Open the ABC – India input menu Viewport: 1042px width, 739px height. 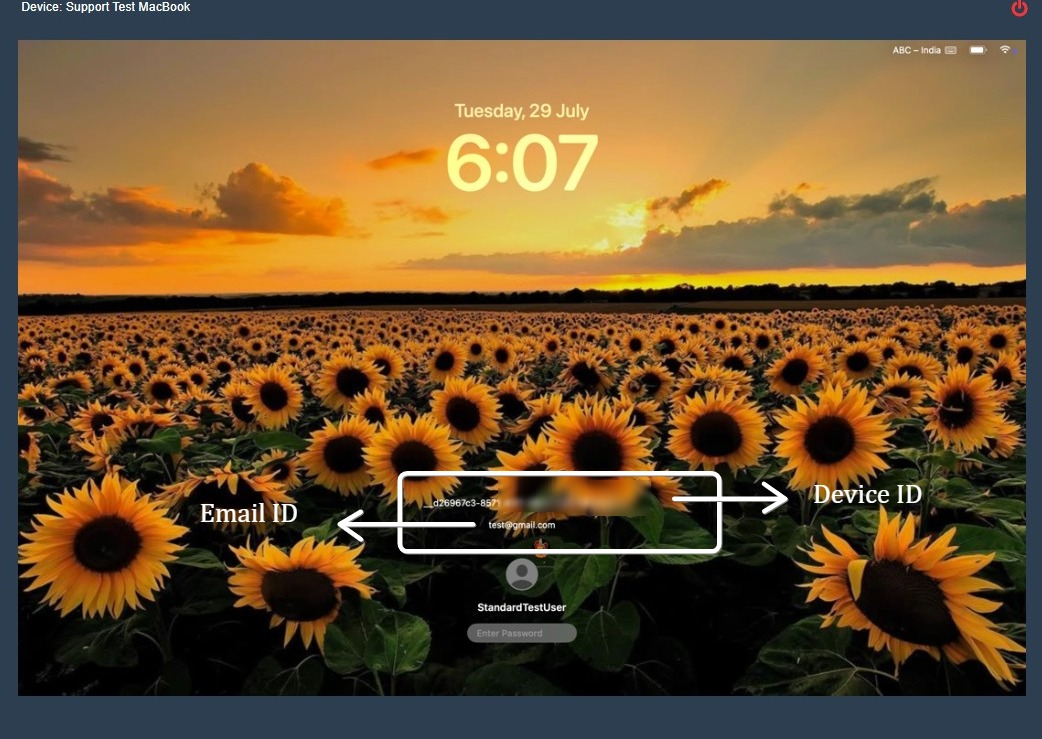[916, 50]
